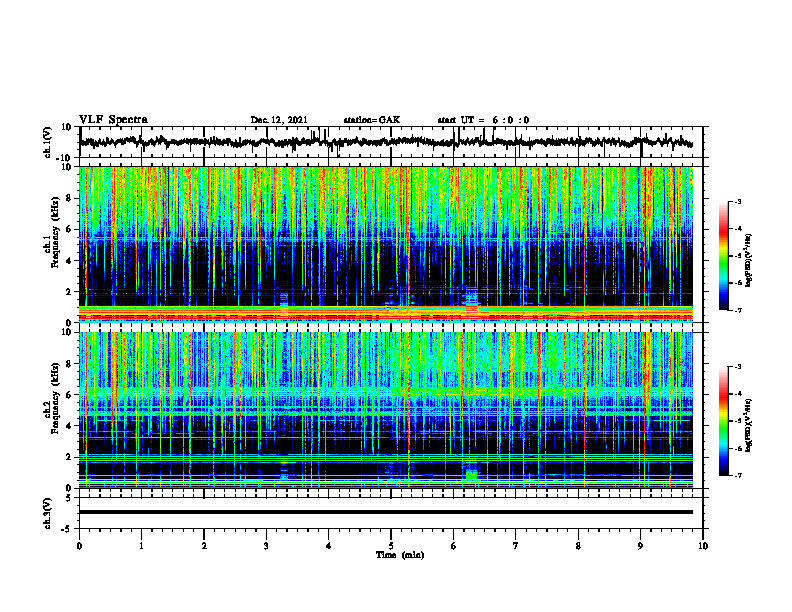Click the time axis tick label "7"
This screenshot has height=612, width=792.
pyautogui.click(x=516, y=546)
